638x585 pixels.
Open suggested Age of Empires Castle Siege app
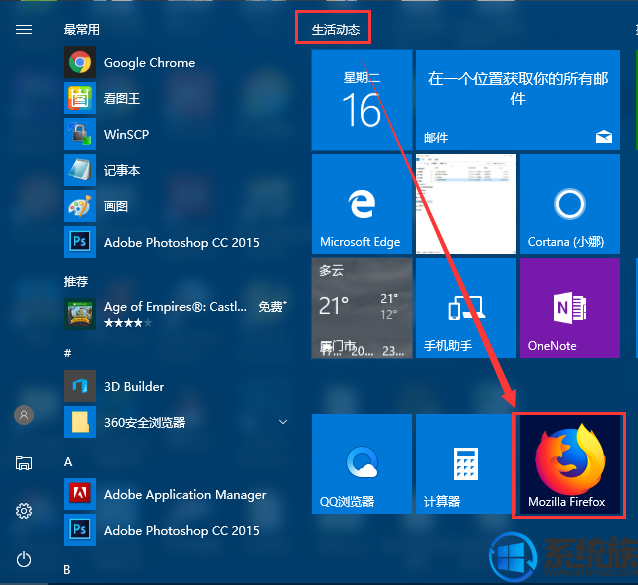177,314
